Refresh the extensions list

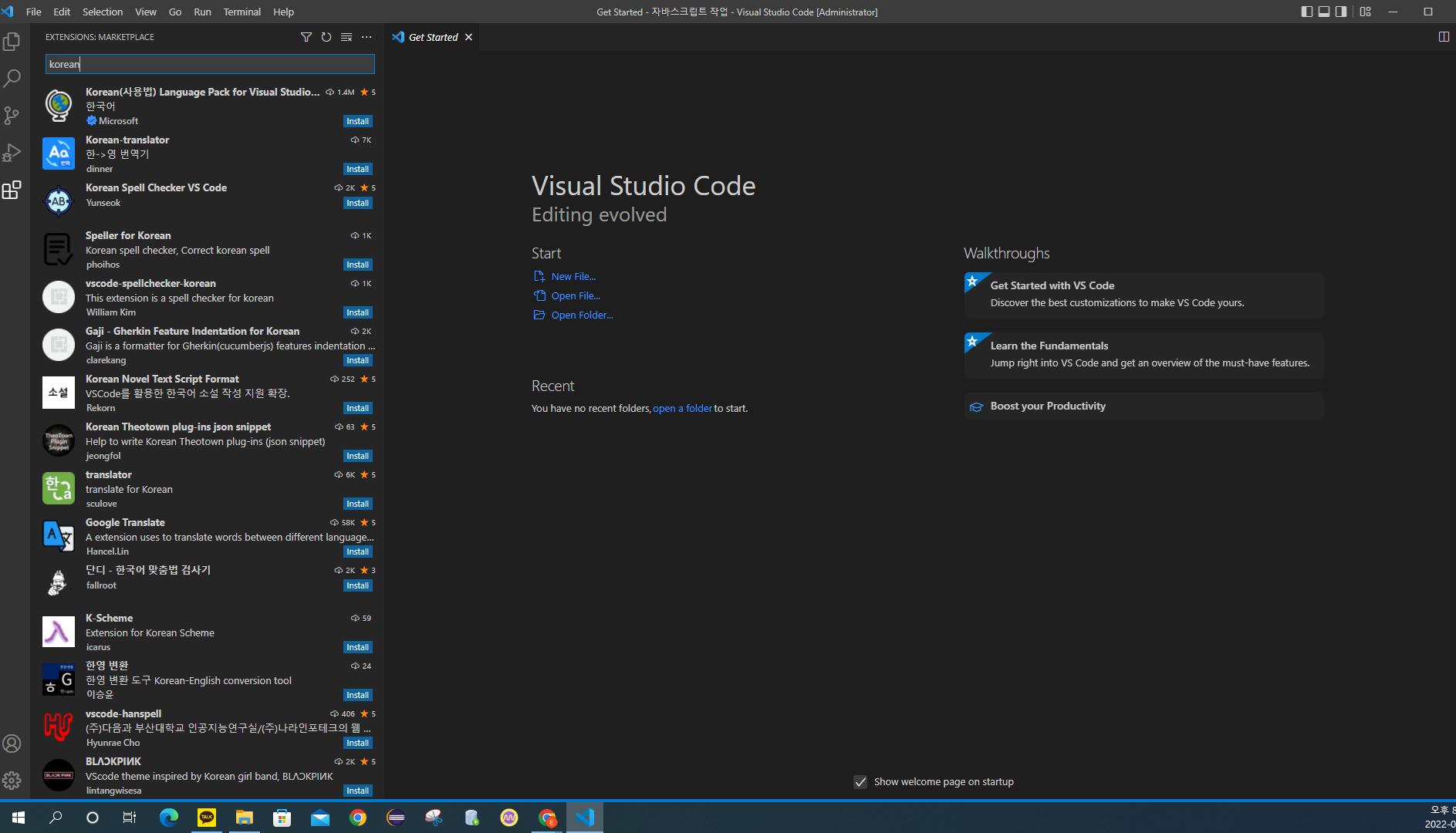326,37
